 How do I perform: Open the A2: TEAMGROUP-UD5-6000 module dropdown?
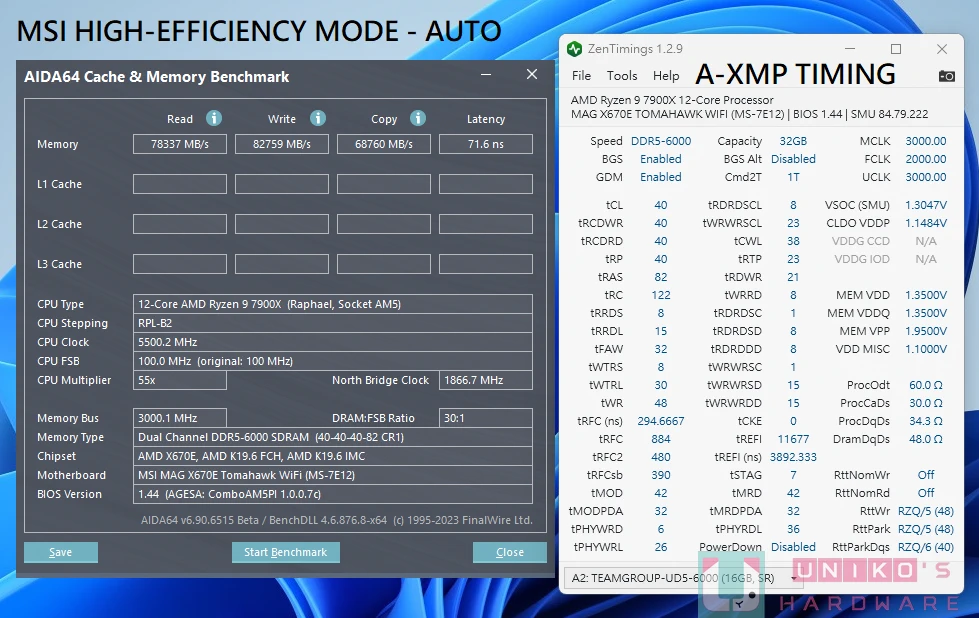click(684, 578)
